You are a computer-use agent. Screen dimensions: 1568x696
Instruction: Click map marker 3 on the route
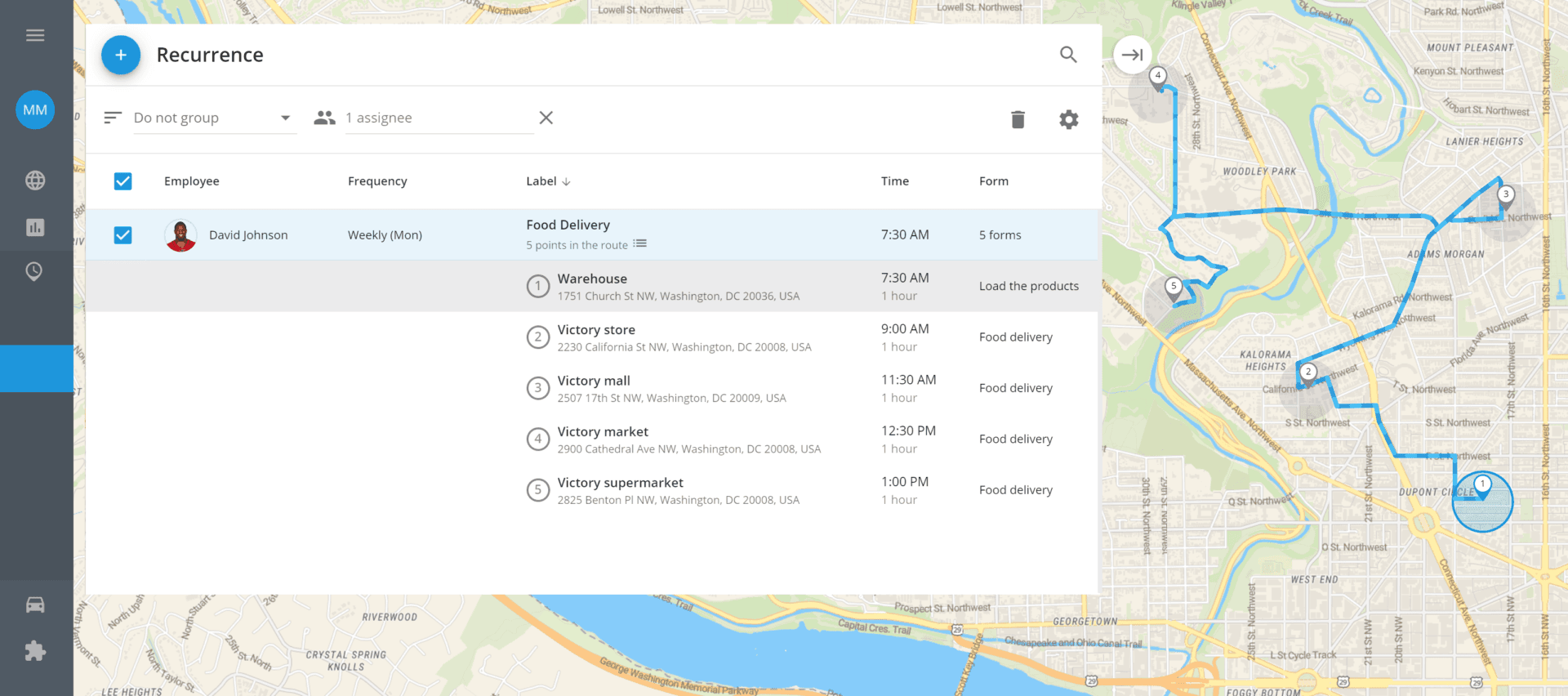1505,194
